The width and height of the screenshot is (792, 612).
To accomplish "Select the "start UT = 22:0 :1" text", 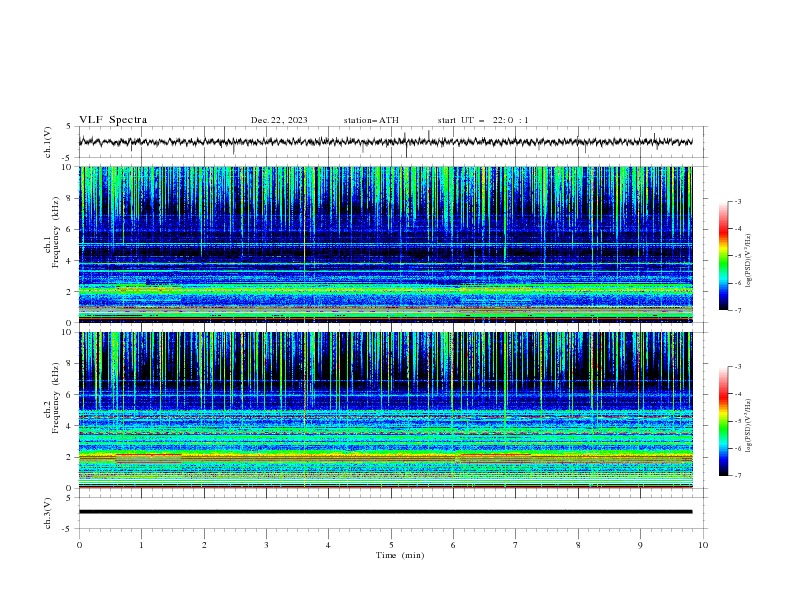I will click(483, 120).
